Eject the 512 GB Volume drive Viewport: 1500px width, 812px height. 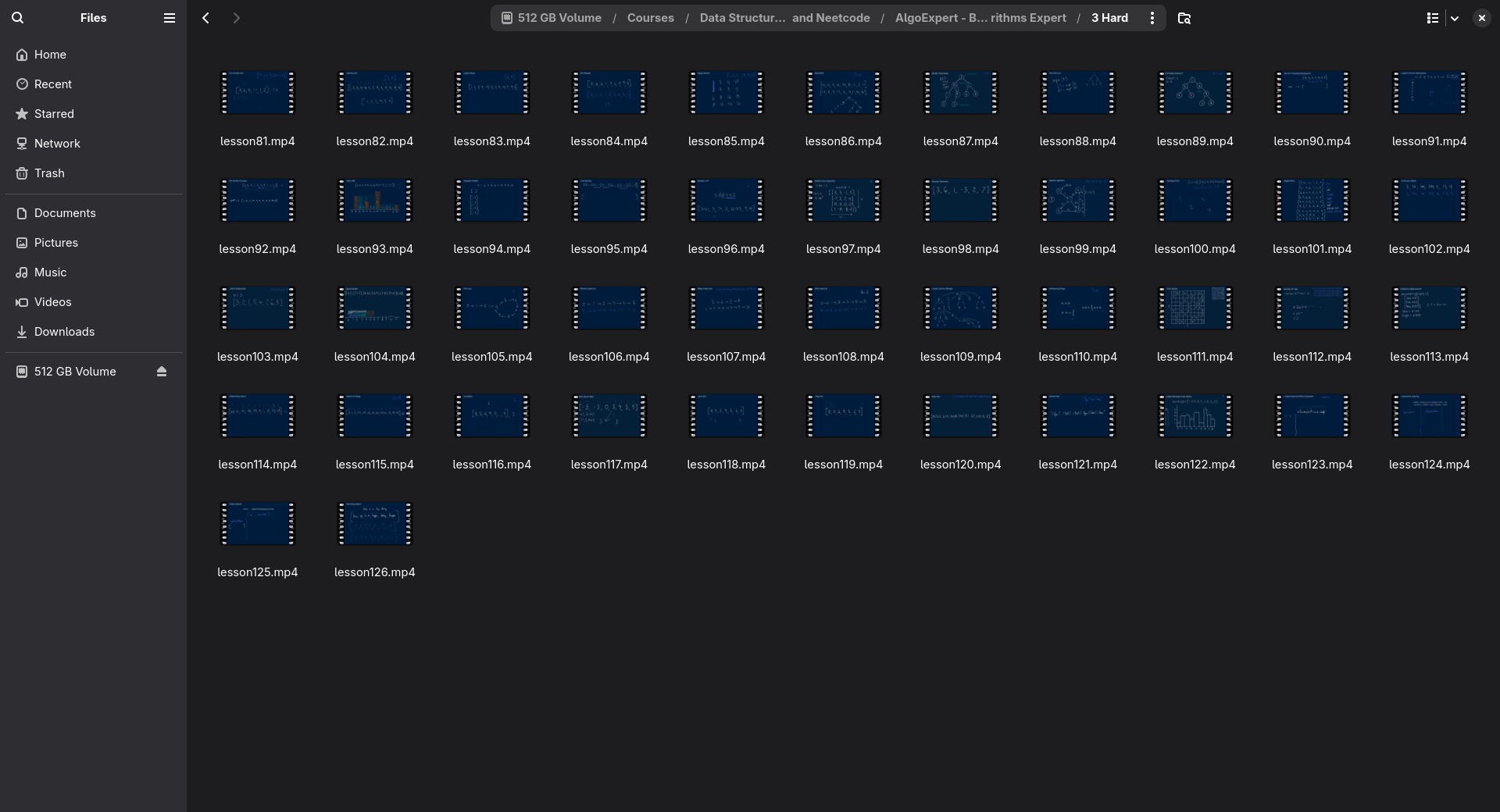click(162, 372)
